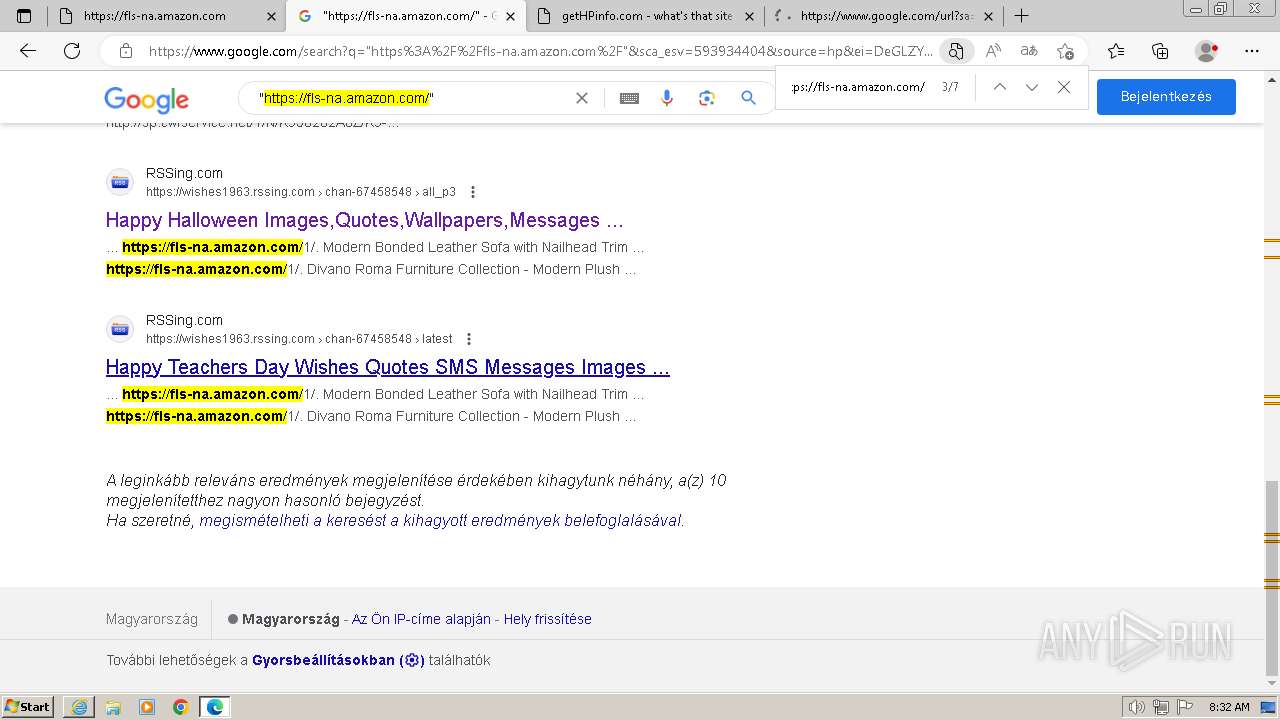Open the Windows Start menu

(28, 707)
